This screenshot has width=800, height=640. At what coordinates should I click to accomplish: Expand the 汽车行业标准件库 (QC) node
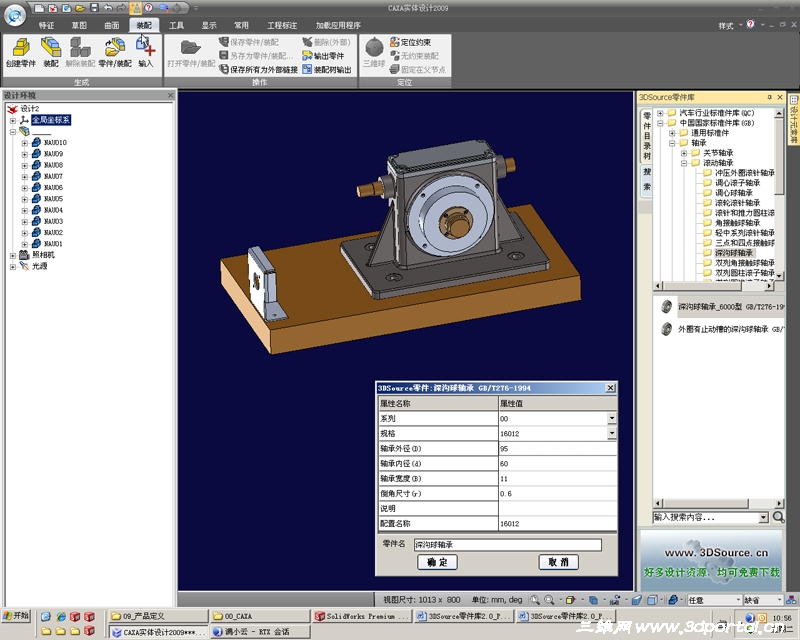coord(660,113)
